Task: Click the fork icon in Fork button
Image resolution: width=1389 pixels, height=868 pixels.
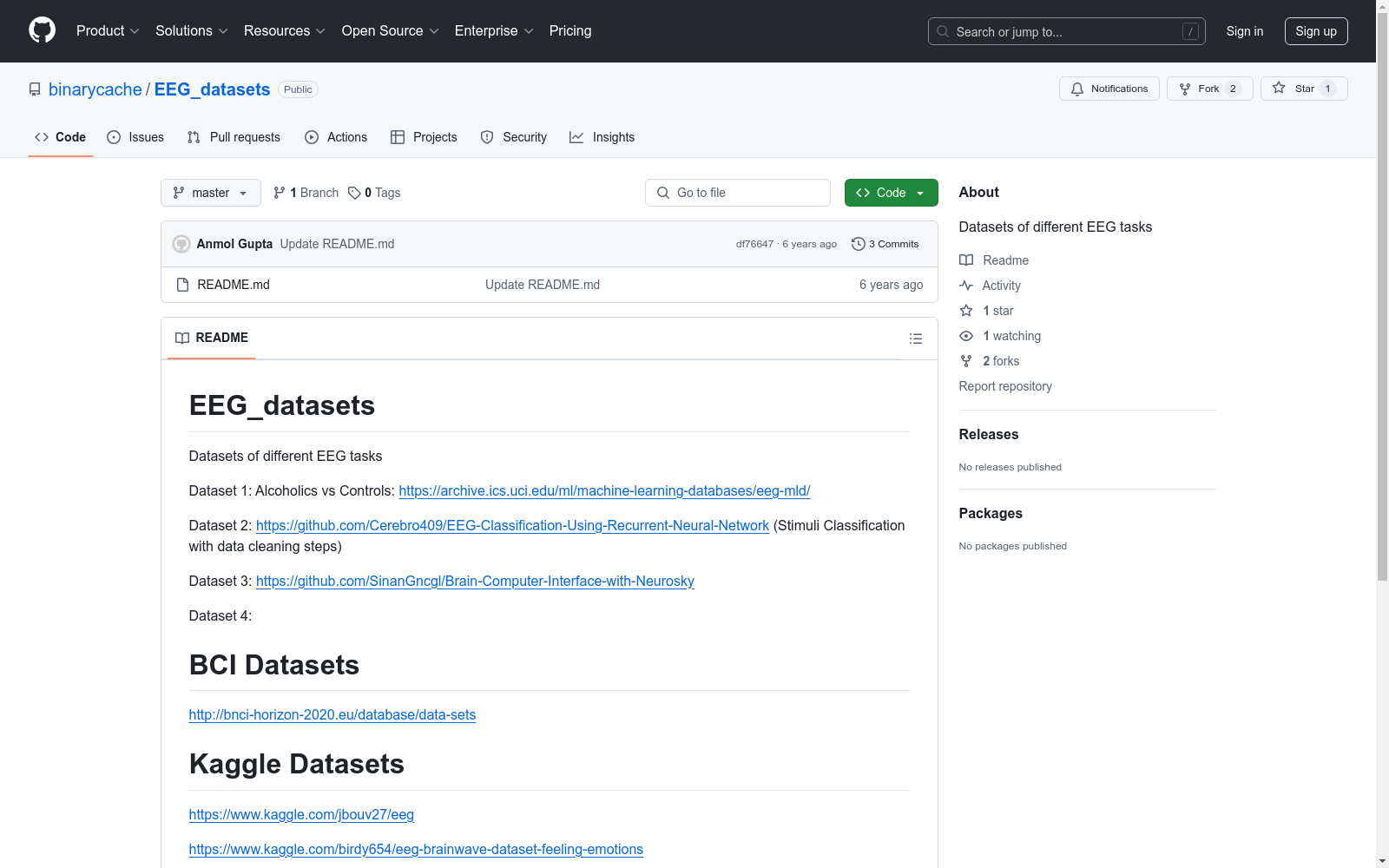Action: pyautogui.click(x=1185, y=89)
